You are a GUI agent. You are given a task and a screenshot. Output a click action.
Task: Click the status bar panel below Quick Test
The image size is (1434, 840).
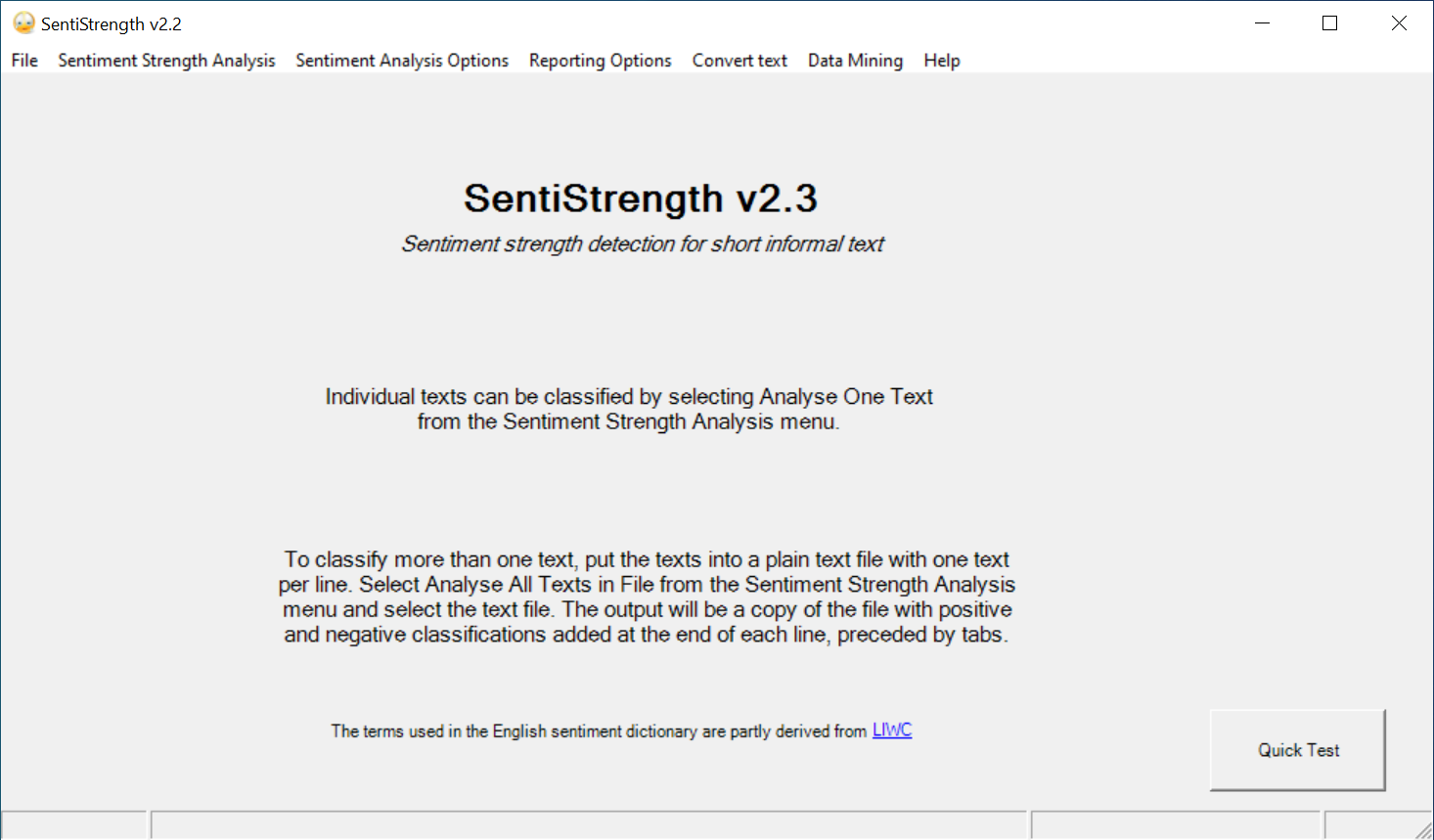pyautogui.click(x=1177, y=825)
